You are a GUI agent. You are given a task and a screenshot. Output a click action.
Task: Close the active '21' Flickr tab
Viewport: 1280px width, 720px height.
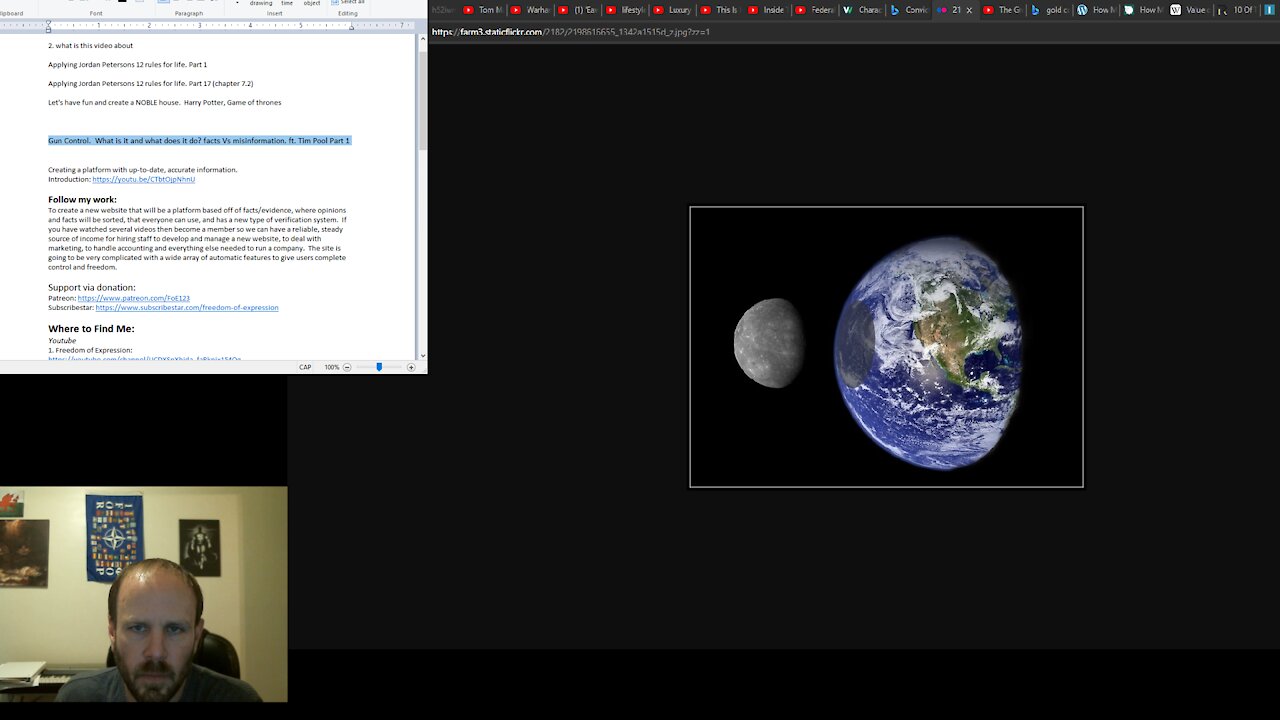969,10
